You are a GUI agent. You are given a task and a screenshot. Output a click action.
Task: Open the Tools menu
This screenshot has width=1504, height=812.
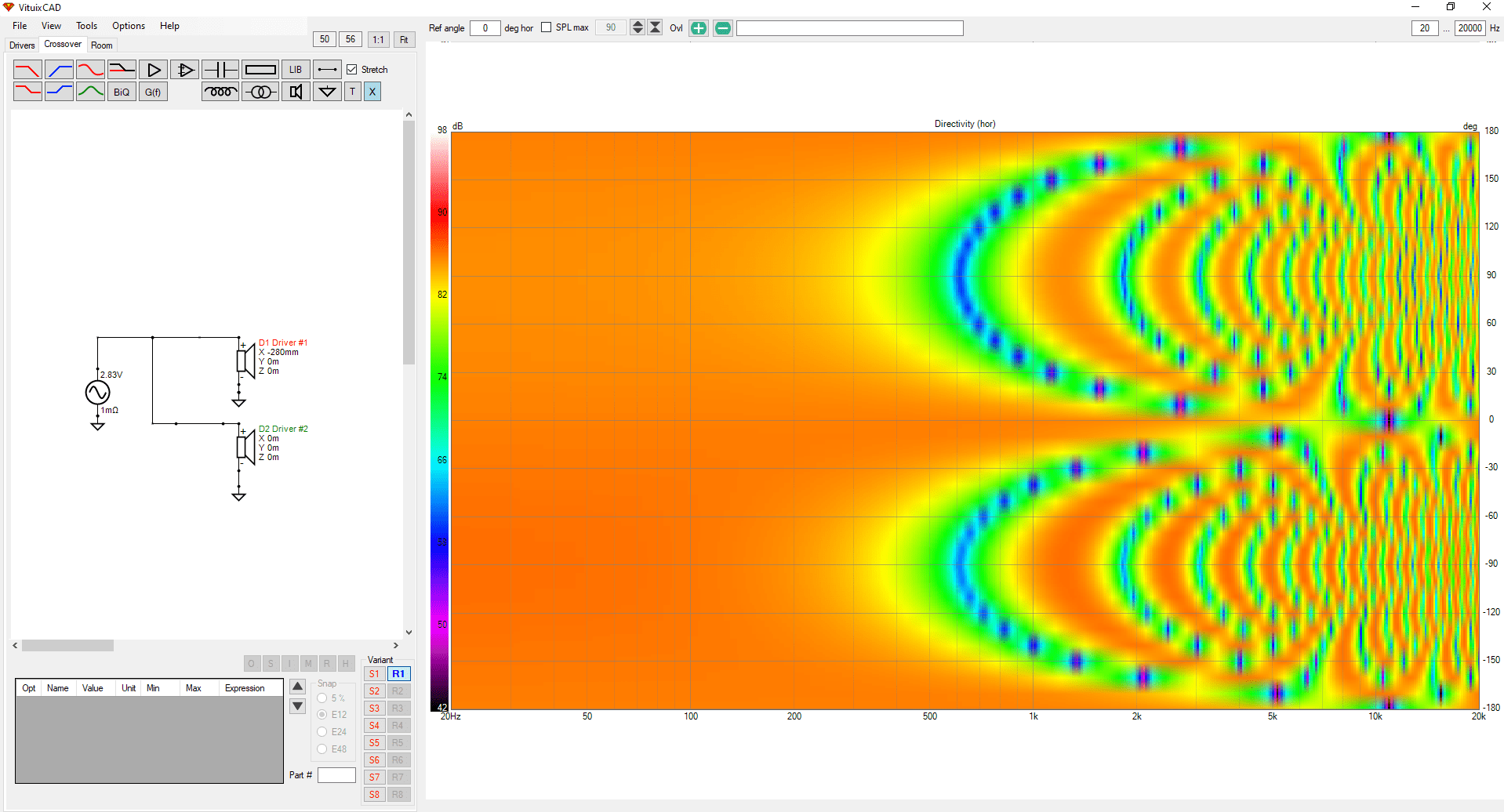coord(86,26)
